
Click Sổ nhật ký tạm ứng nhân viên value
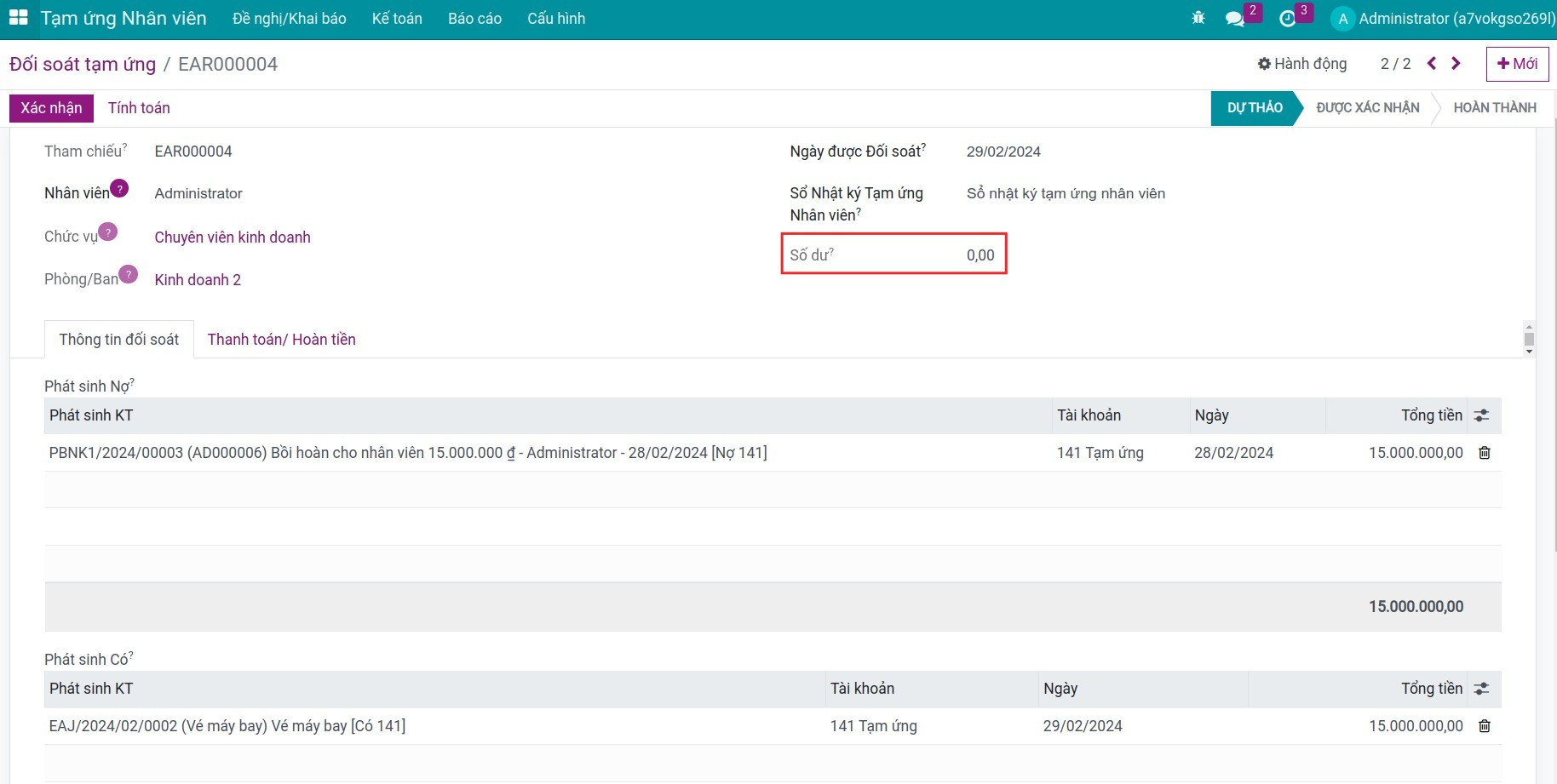(1066, 194)
